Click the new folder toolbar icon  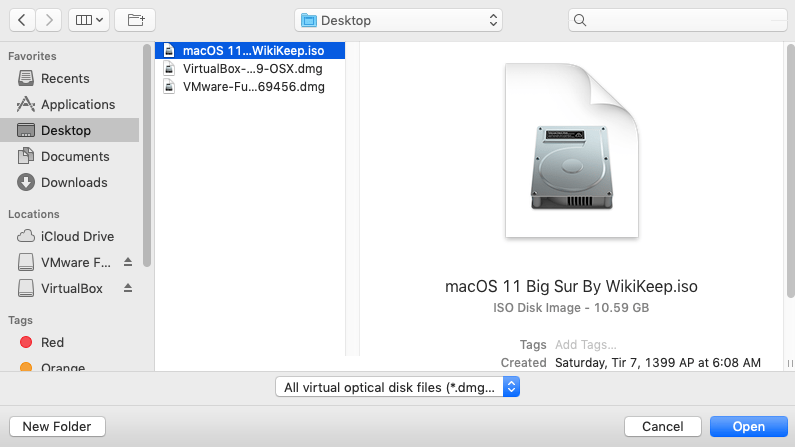point(135,20)
